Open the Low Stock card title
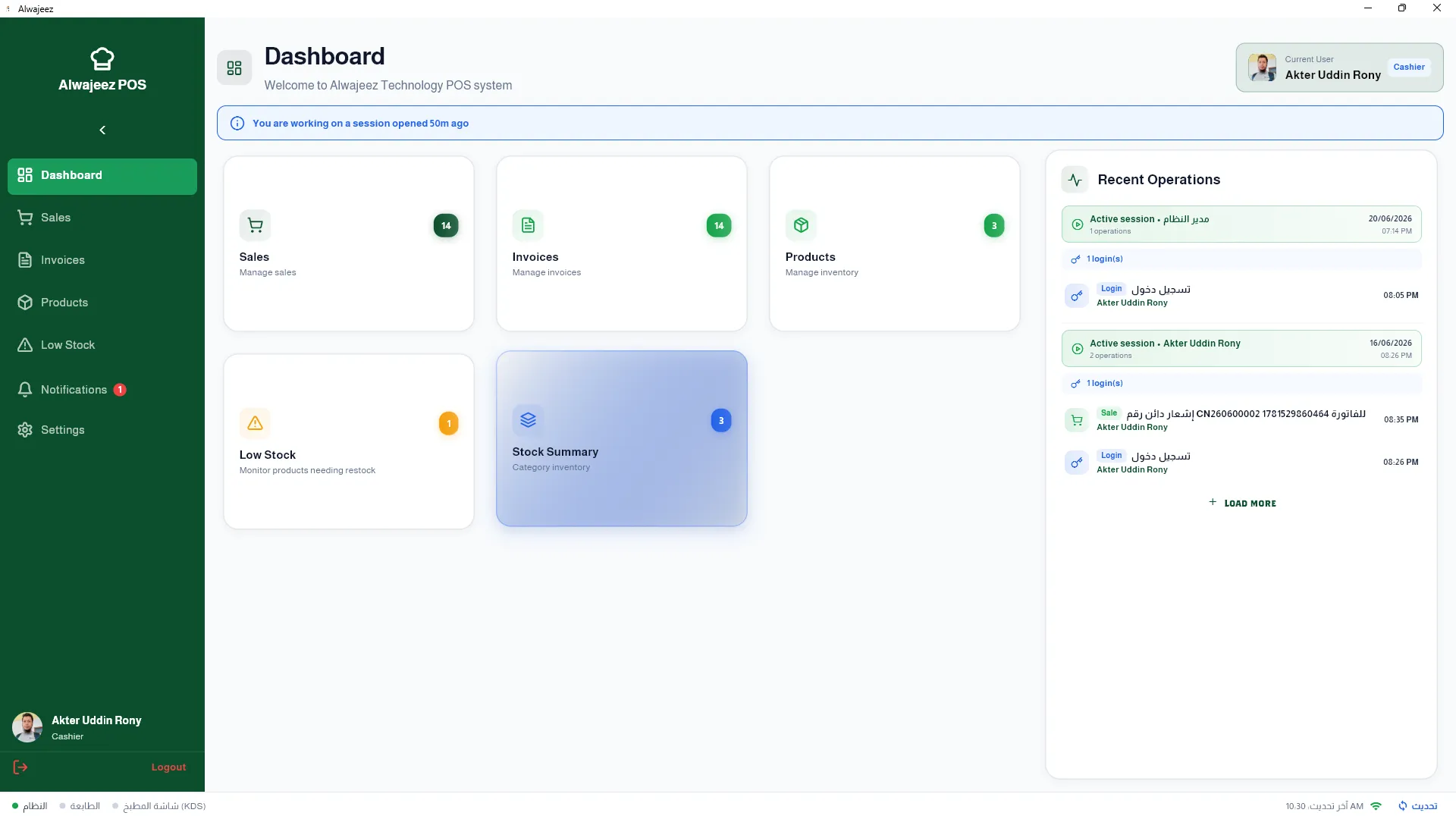The width and height of the screenshot is (1456, 819). 268,456
